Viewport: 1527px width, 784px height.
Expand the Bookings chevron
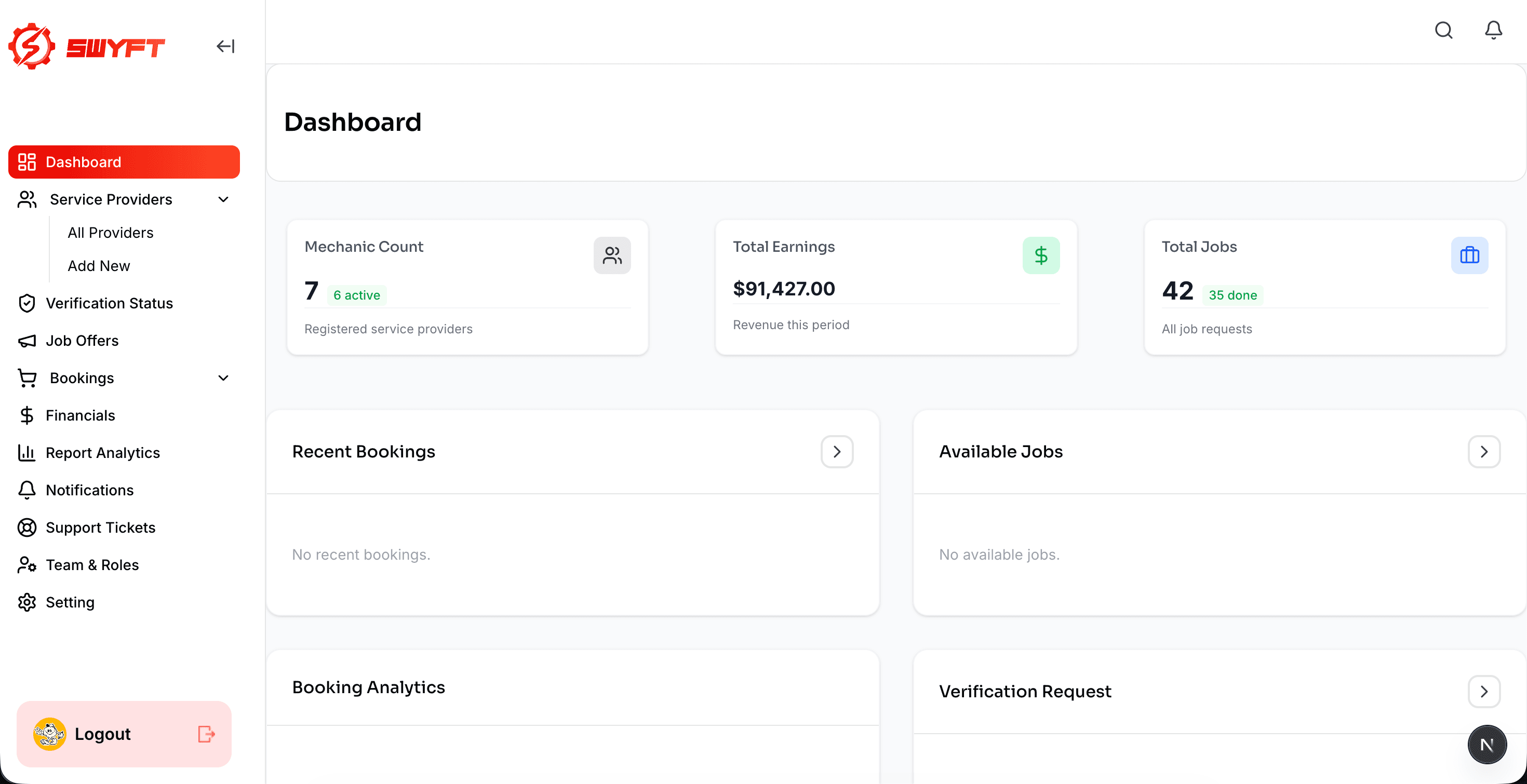223,377
